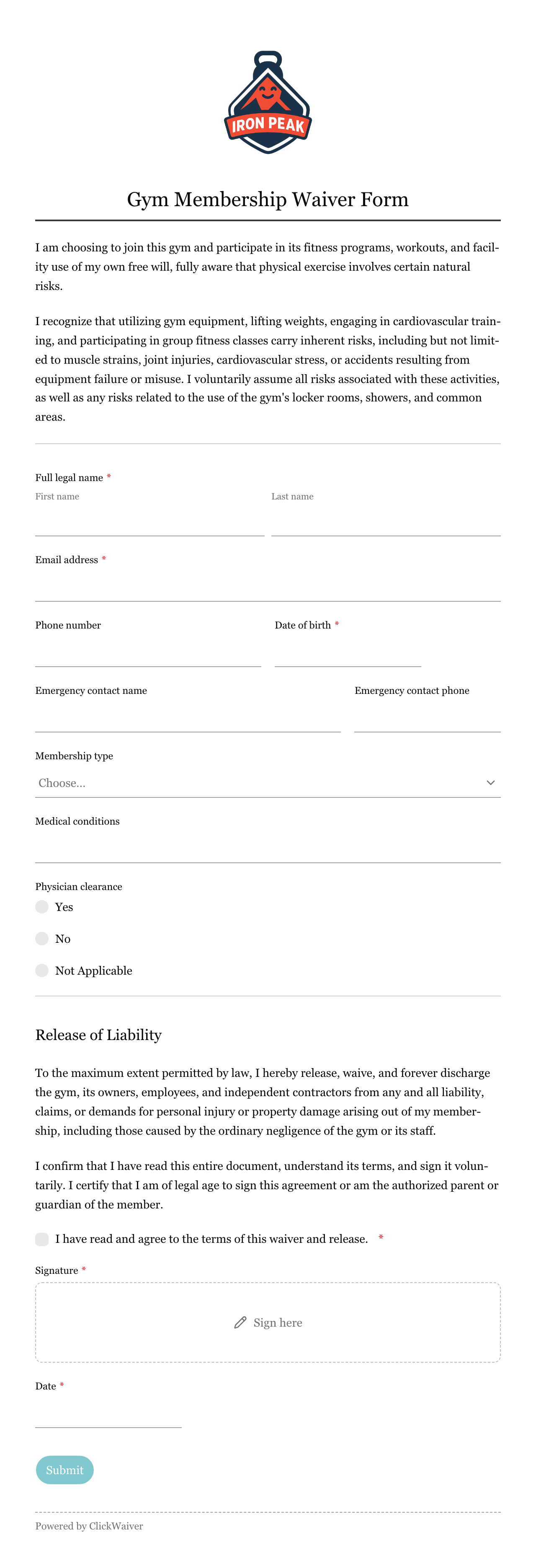Click the Sign here signature area

coord(268,1322)
